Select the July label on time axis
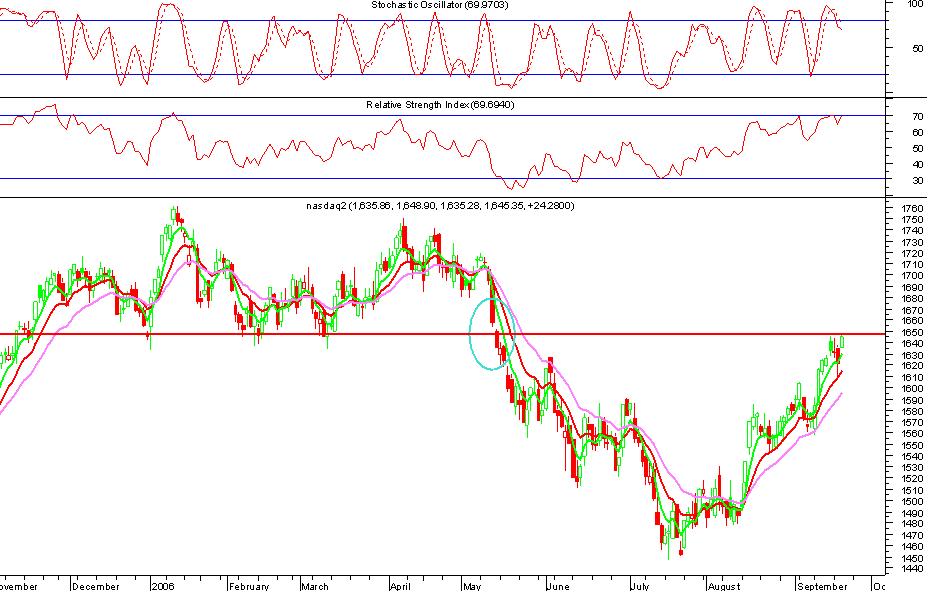This screenshot has height=595, width=932. coord(640,587)
